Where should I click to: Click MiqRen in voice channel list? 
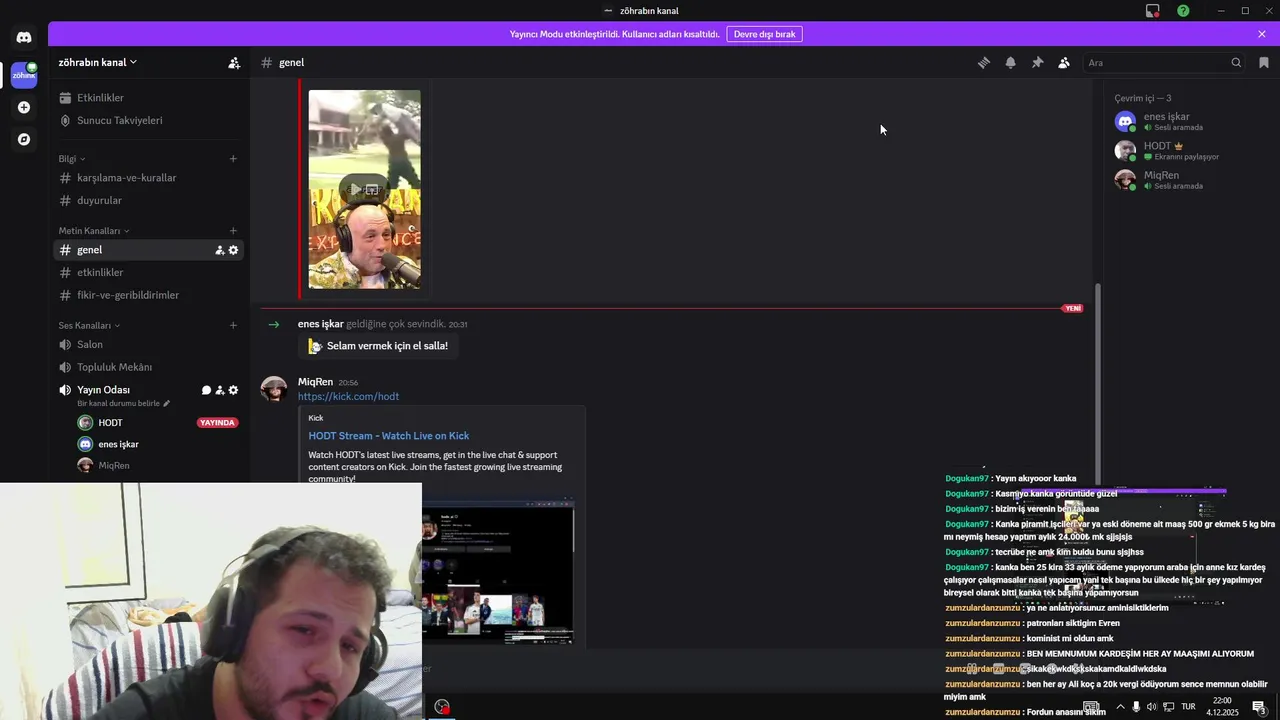[x=113, y=465]
